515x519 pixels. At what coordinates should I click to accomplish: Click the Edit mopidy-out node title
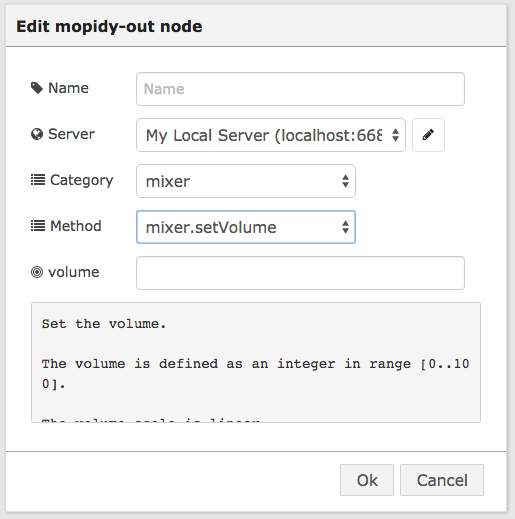[x=109, y=27]
